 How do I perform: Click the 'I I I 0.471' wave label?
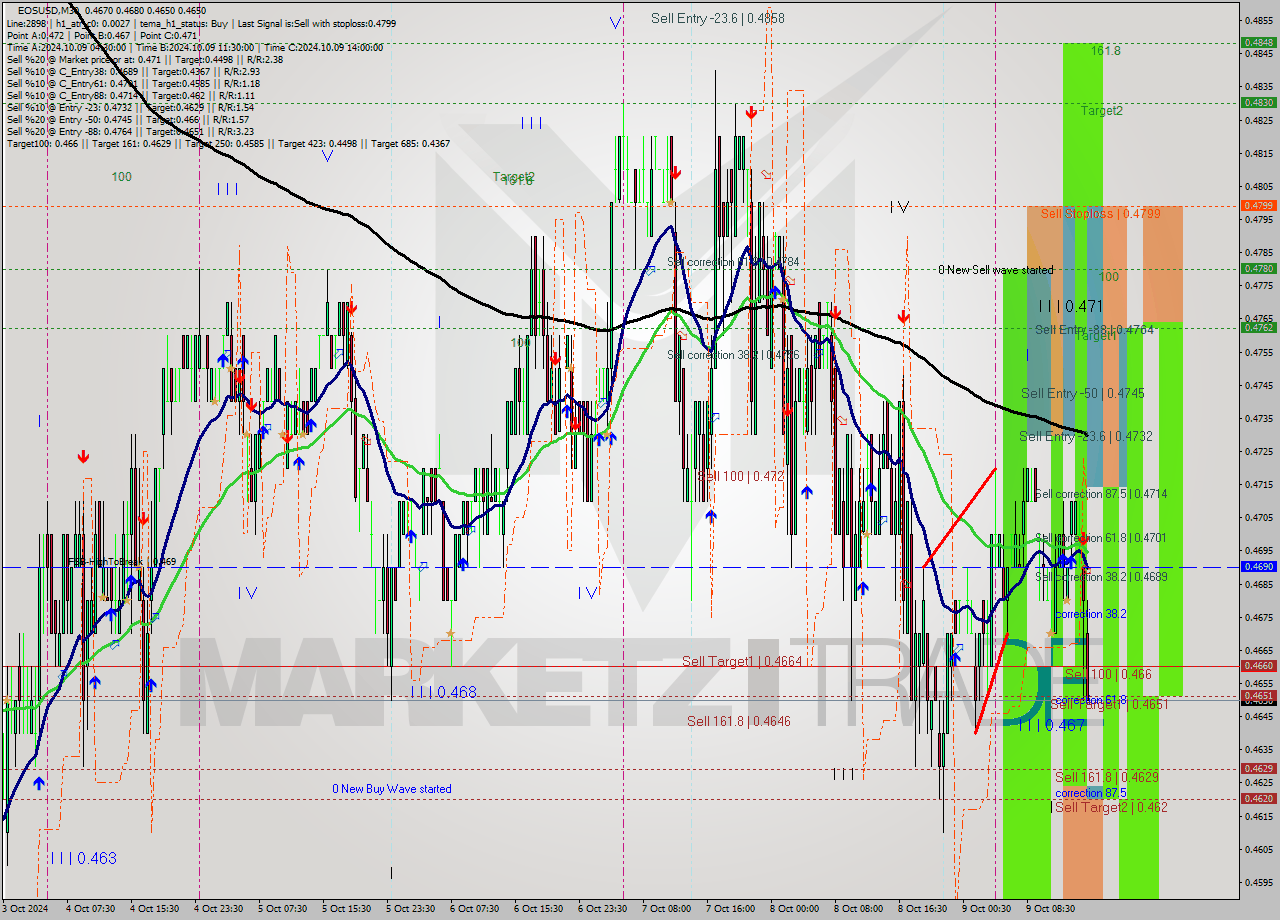click(x=1070, y=307)
